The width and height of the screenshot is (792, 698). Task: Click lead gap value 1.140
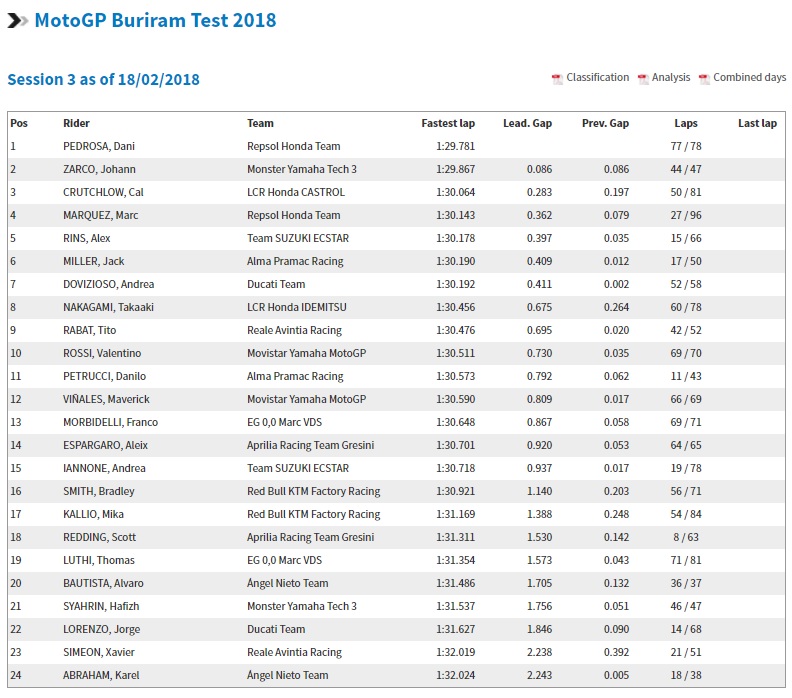[539, 491]
